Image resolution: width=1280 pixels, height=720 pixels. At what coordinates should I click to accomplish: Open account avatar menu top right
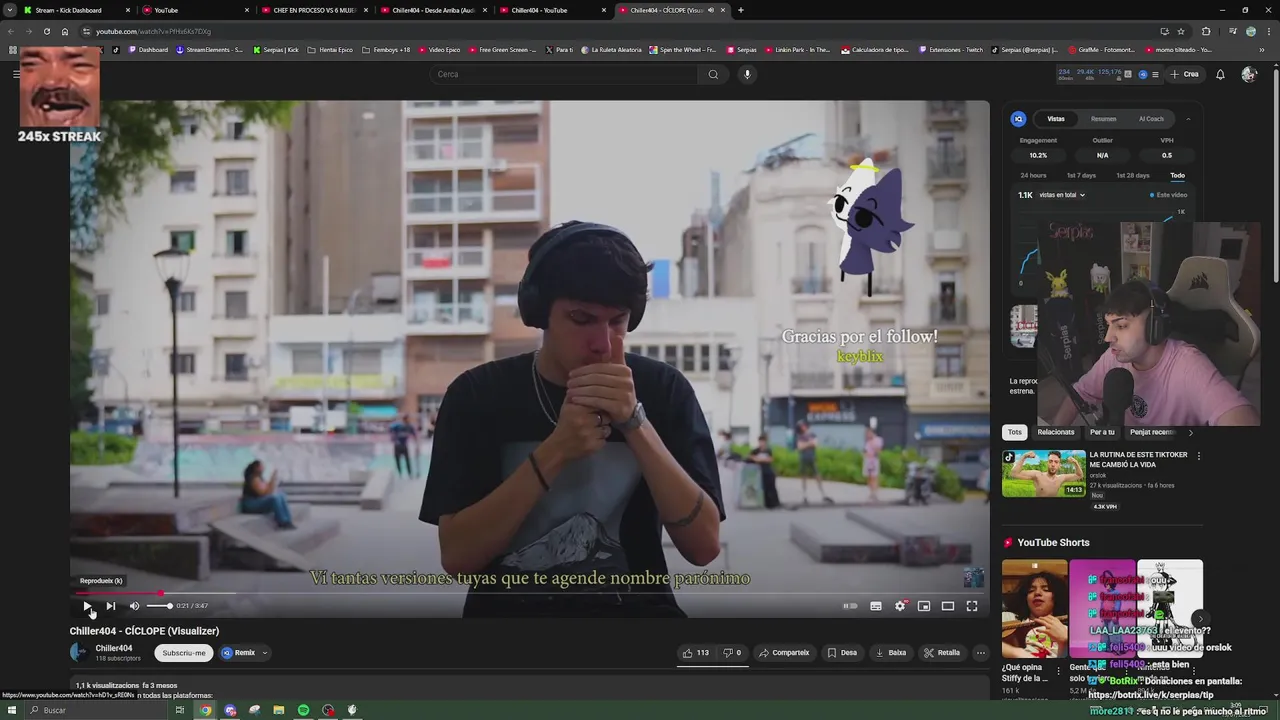pyautogui.click(x=1249, y=74)
